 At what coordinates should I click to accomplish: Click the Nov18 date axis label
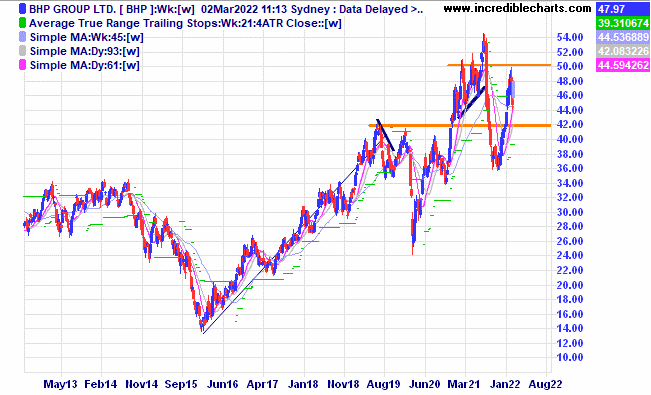(x=343, y=385)
